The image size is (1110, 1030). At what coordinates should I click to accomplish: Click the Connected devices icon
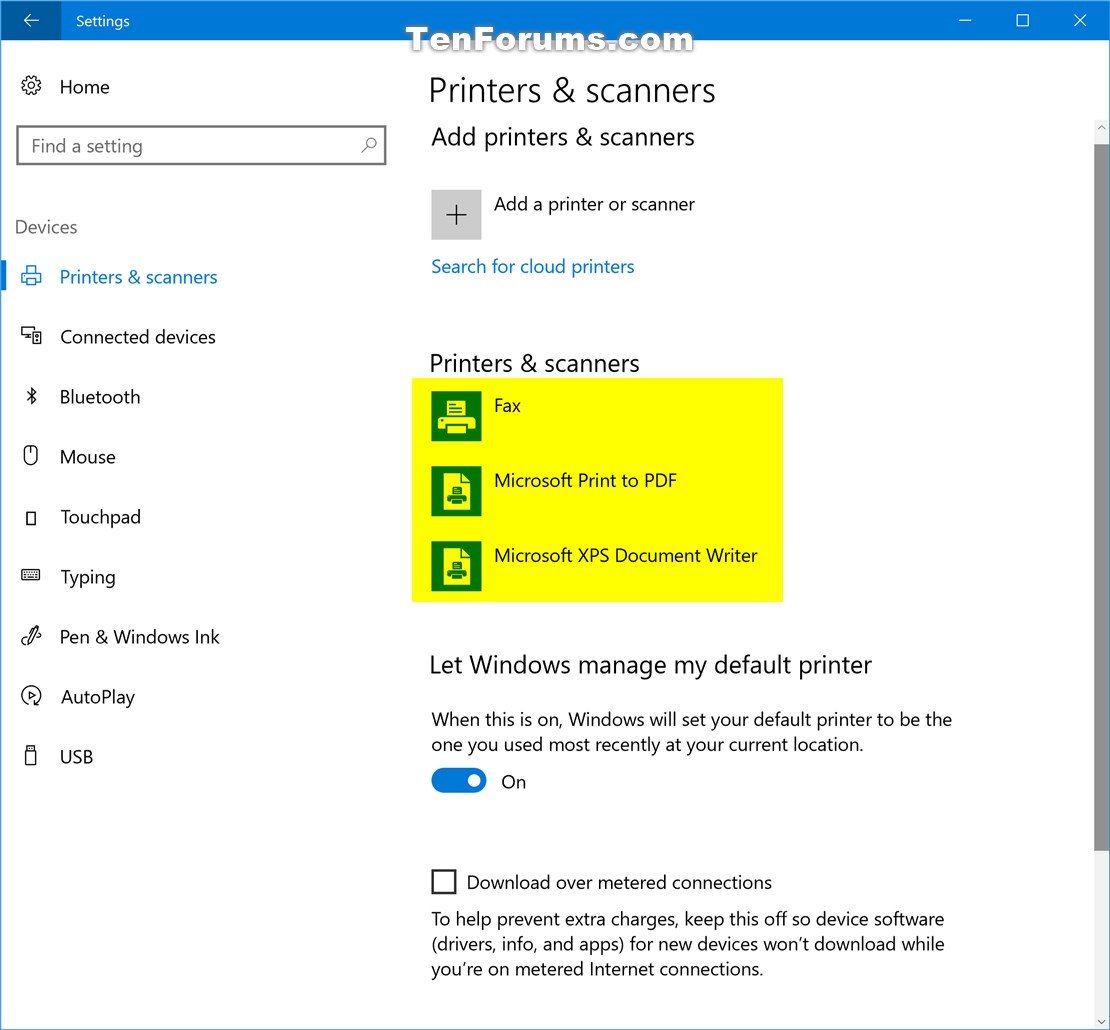(x=31, y=337)
